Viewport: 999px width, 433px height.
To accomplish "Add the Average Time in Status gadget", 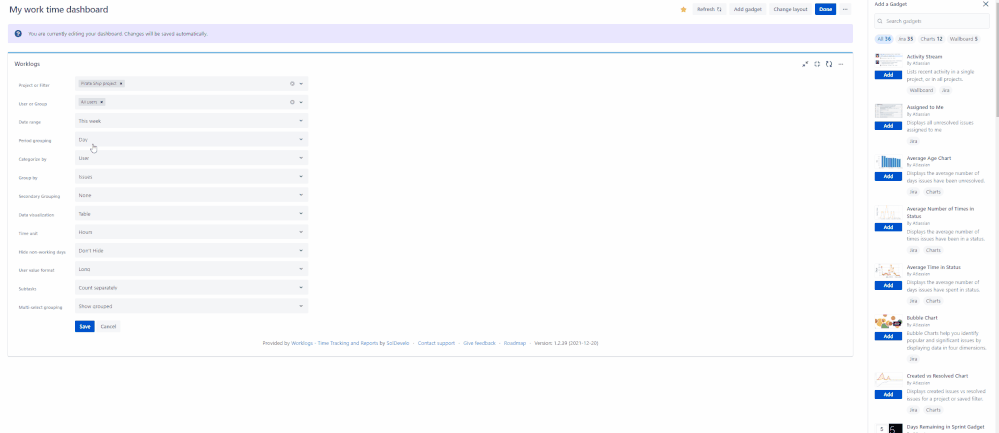I will [888, 285].
